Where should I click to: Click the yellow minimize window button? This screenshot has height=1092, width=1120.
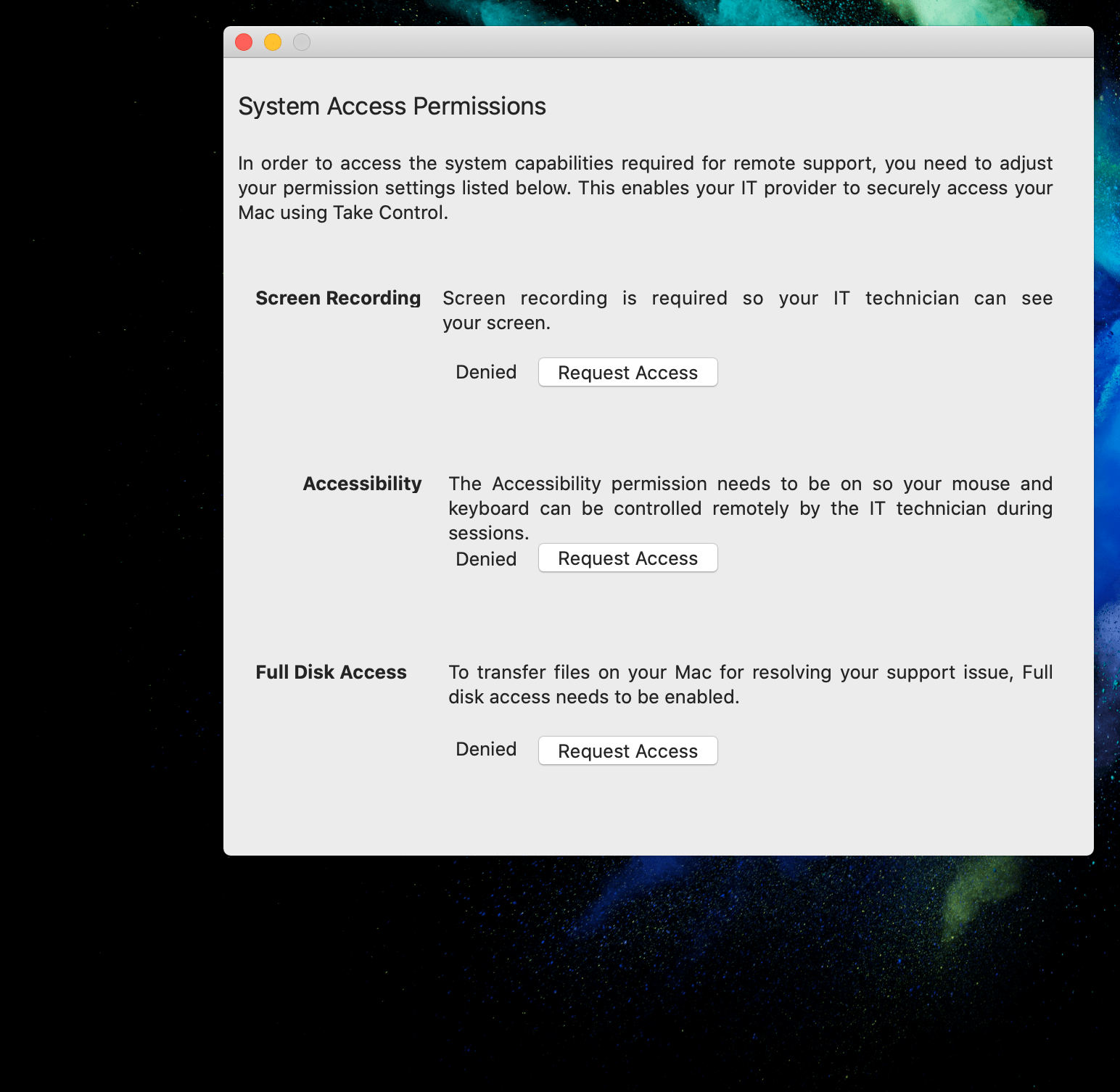pyautogui.click(x=273, y=42)
